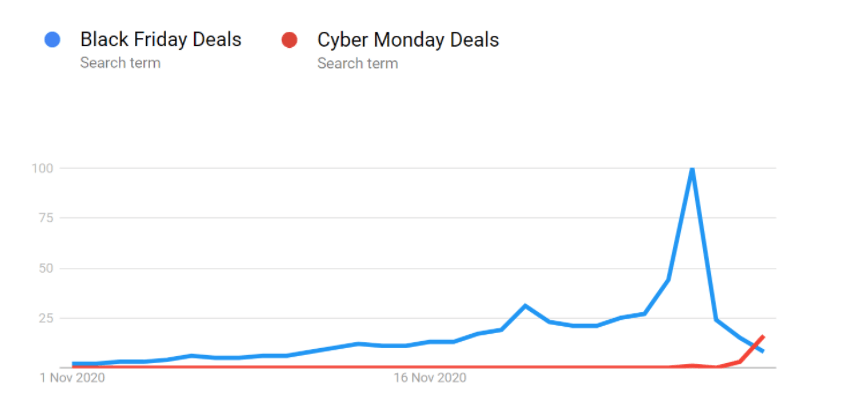Click 'Search term' under Cyber Monday Deals
The width and height of the screenshot is (845, 405).
tap(357, 63)
